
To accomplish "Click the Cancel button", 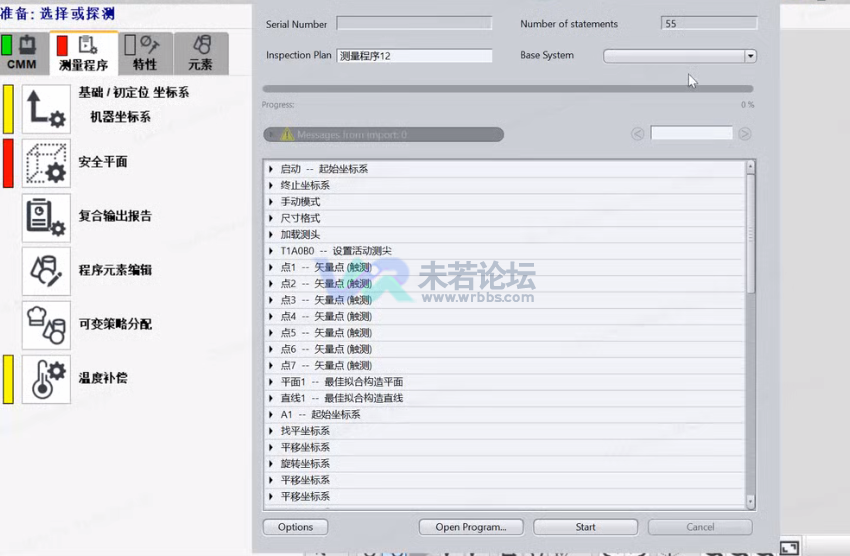I will click(x=700, y=527).
